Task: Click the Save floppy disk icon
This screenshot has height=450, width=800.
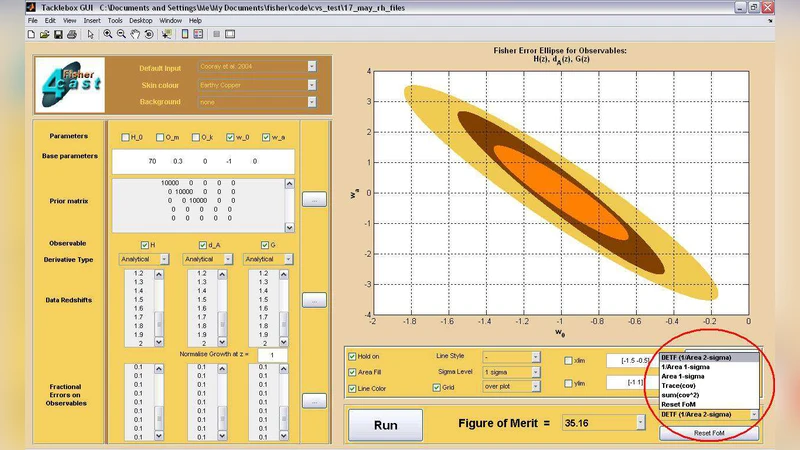Action: click(x=58, y=34)
